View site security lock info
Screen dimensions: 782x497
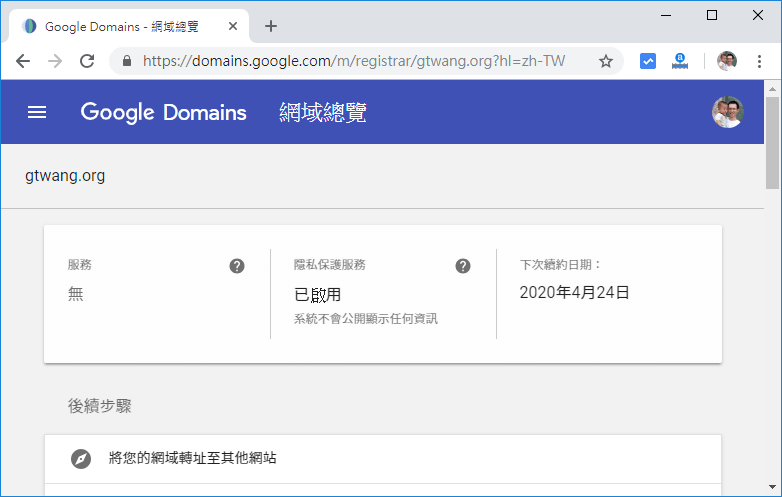click(x=127, y=61)
